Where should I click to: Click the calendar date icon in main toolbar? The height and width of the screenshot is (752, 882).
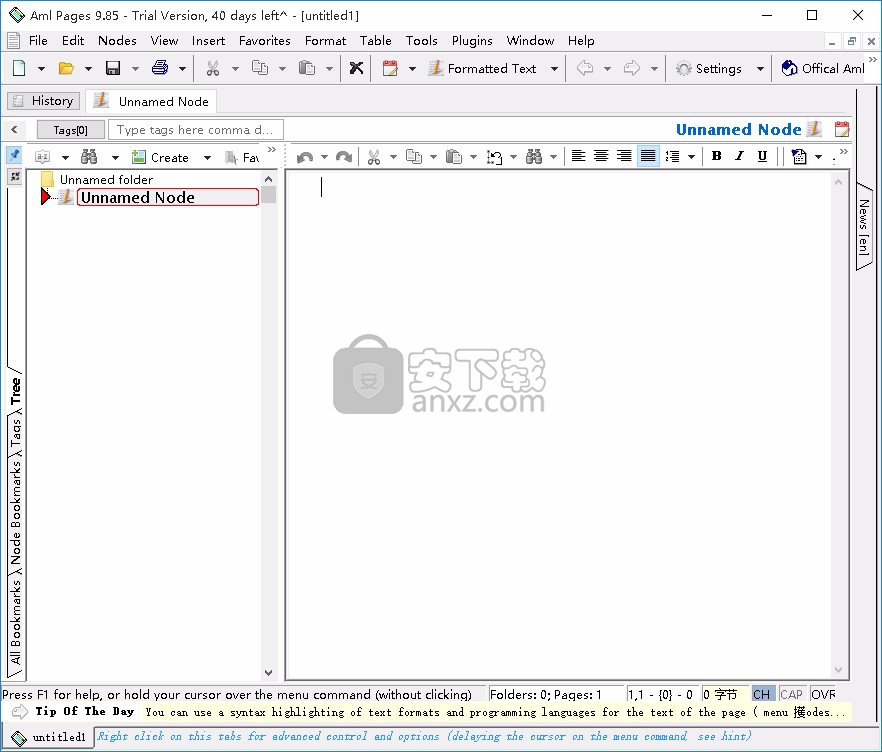389,68
